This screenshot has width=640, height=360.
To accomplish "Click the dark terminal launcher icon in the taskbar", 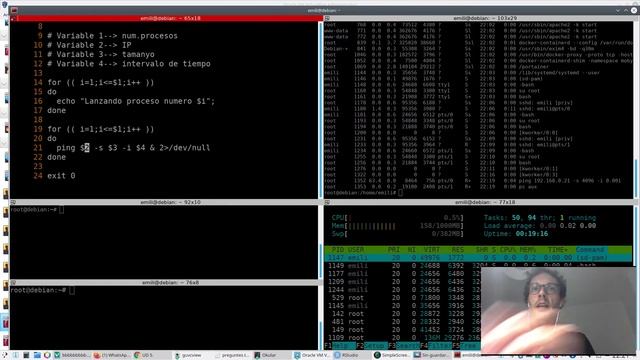I will [x=26, y=355].
